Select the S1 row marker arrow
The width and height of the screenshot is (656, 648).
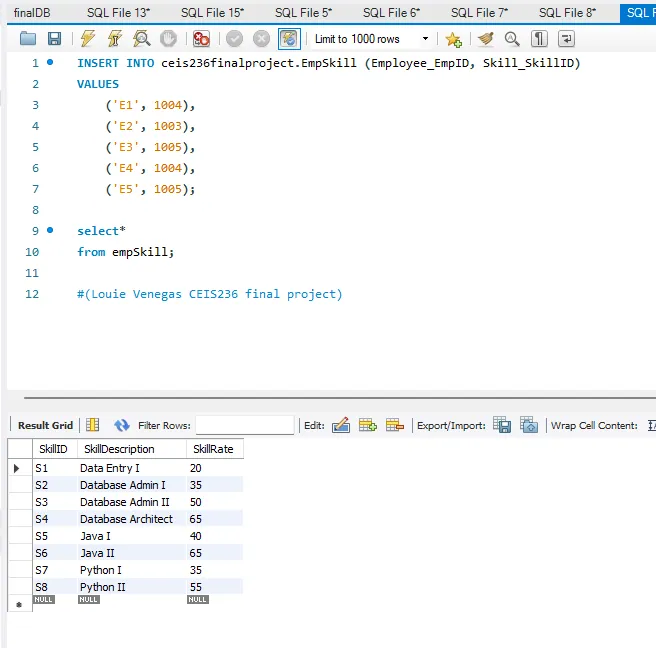point(17,468)
